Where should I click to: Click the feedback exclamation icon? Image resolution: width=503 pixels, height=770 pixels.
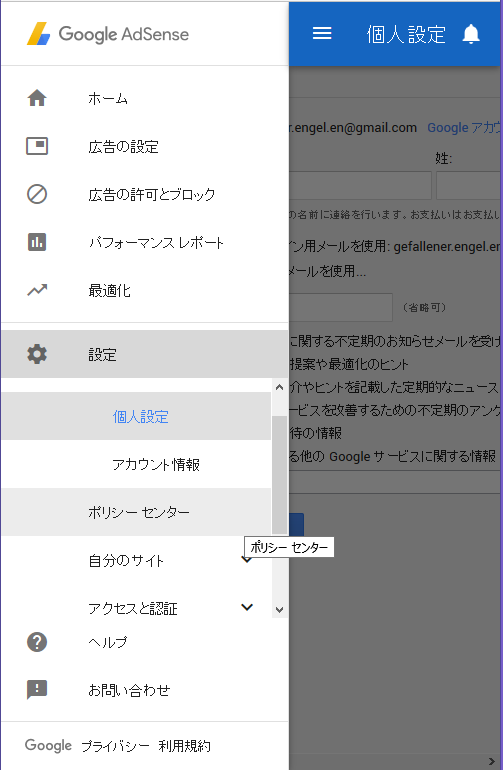pos(37,690)
